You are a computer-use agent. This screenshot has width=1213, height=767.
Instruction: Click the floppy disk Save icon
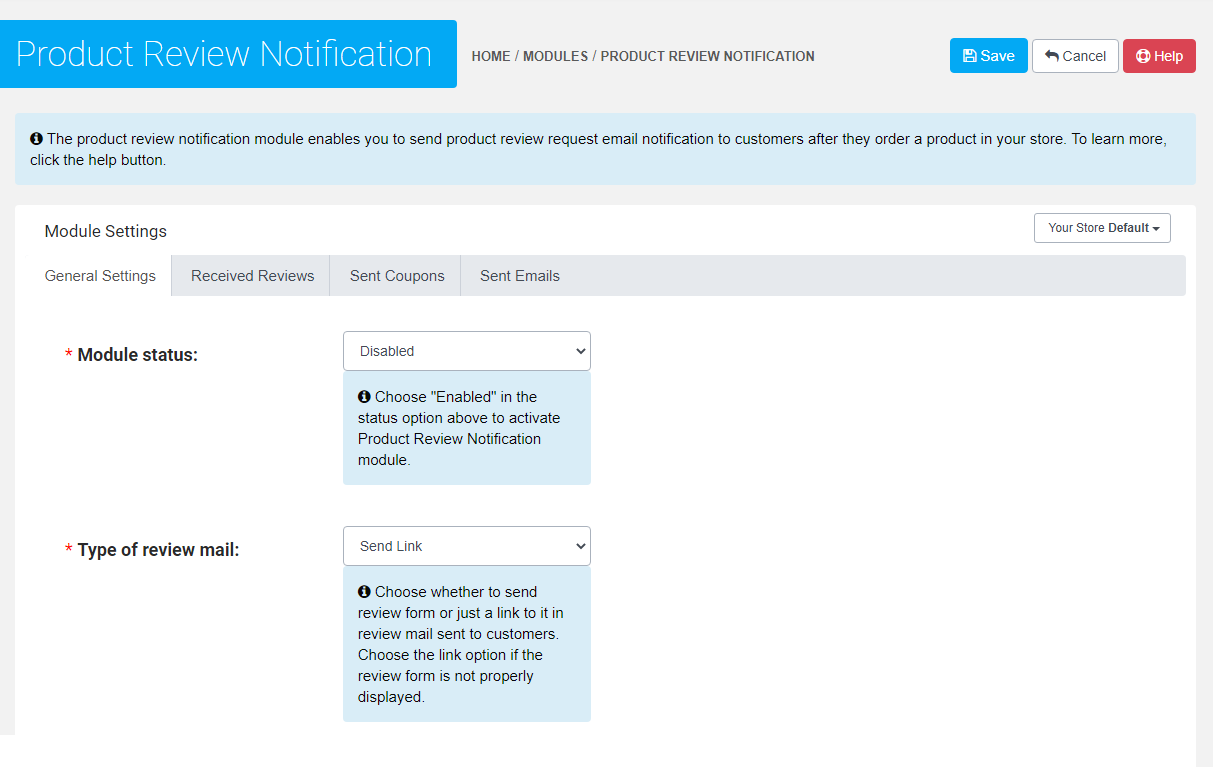[x=970, y=56]
